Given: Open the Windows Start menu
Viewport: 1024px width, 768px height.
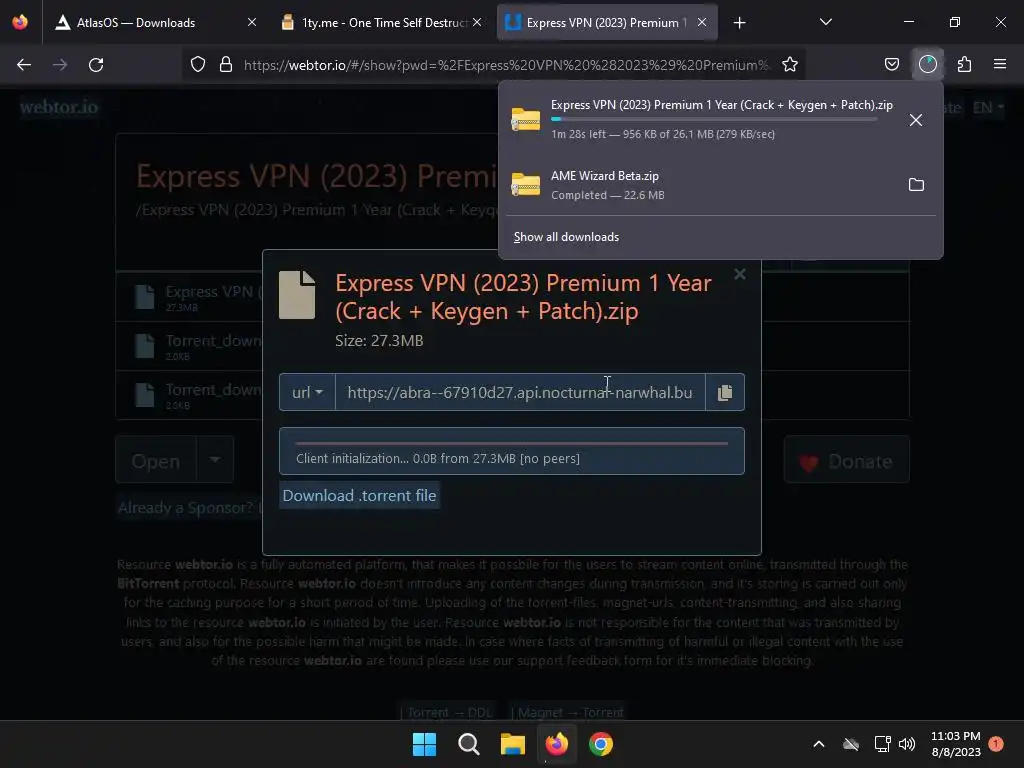Looking at the screenshot, I should coord(424,744).
